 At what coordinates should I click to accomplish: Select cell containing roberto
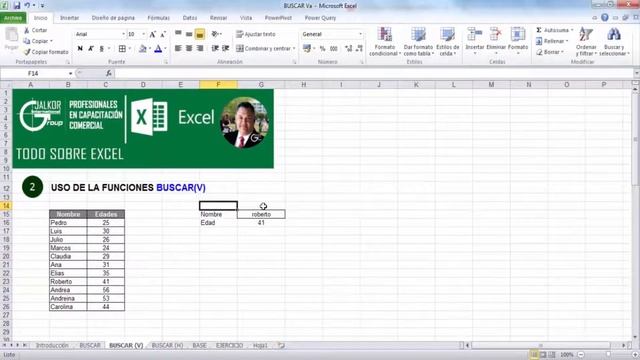261,214
